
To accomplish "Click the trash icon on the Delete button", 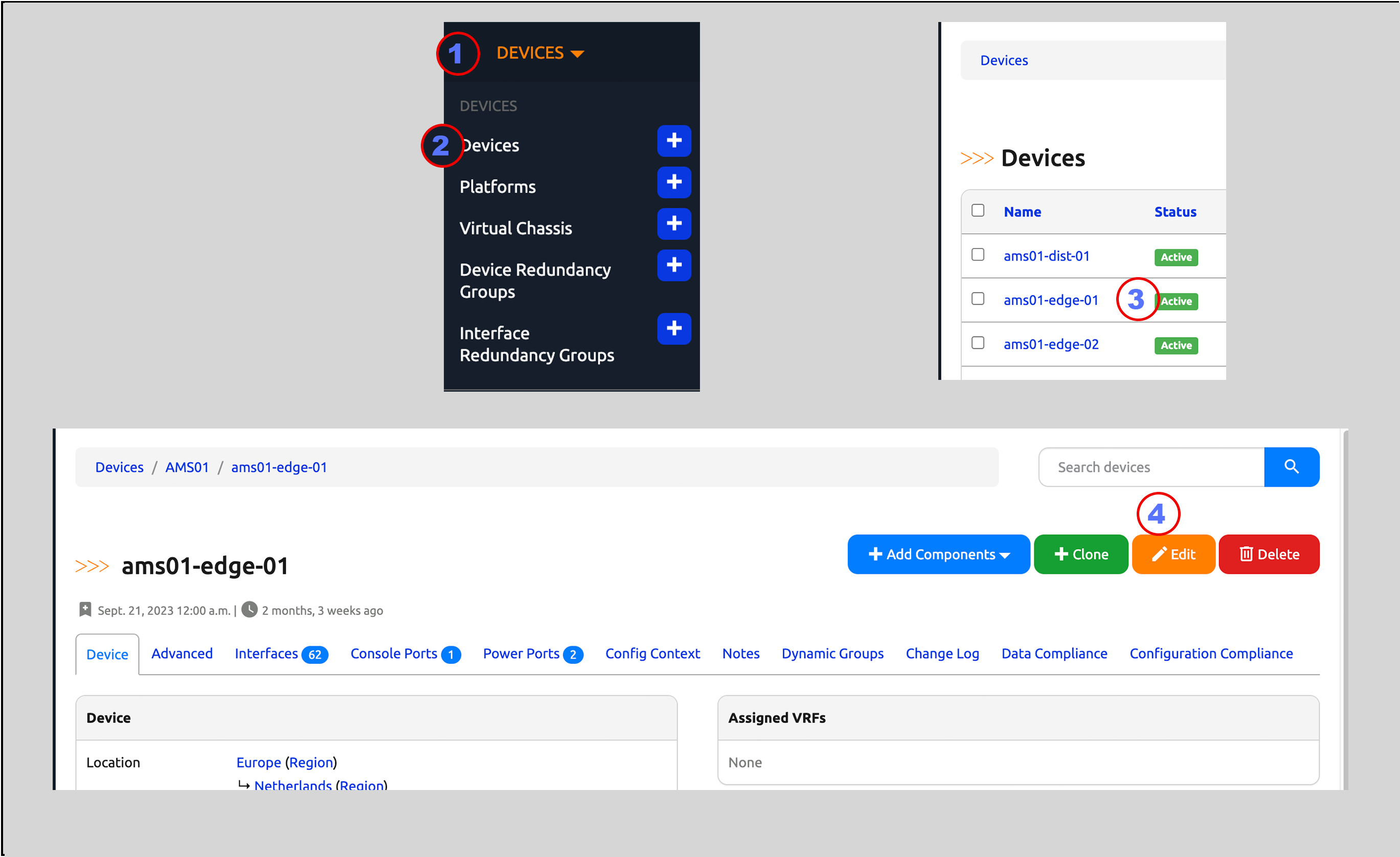I will point(1246,554).
